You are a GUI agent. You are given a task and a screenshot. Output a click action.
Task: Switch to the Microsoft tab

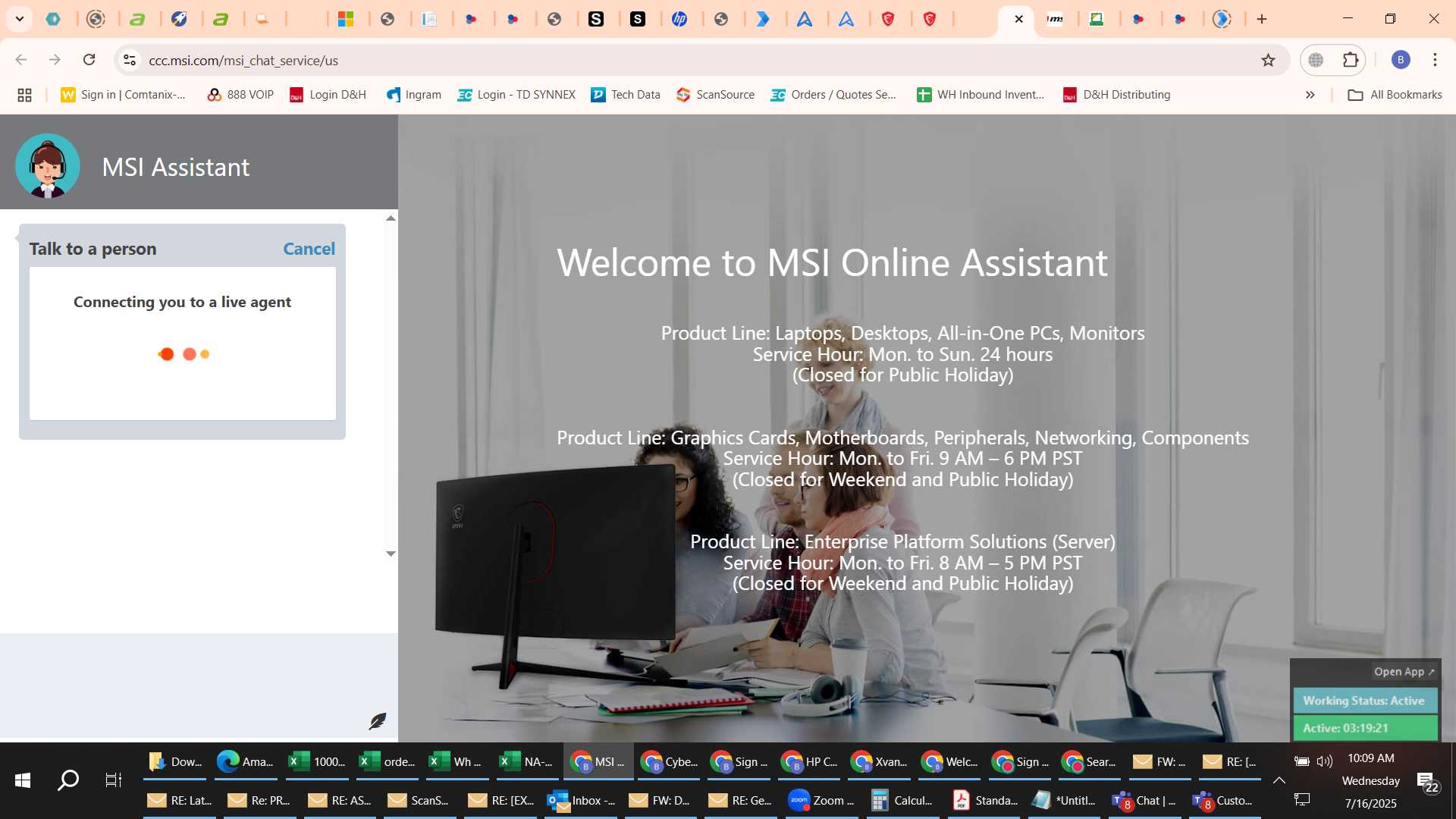click(x=346, y=19)
